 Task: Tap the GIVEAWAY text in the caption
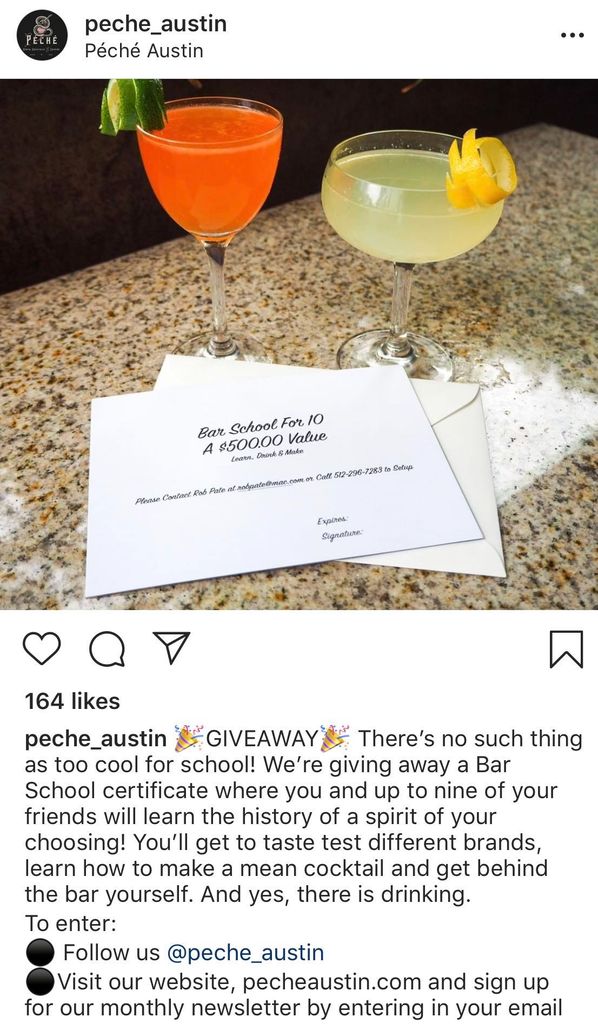click(262, 739)
